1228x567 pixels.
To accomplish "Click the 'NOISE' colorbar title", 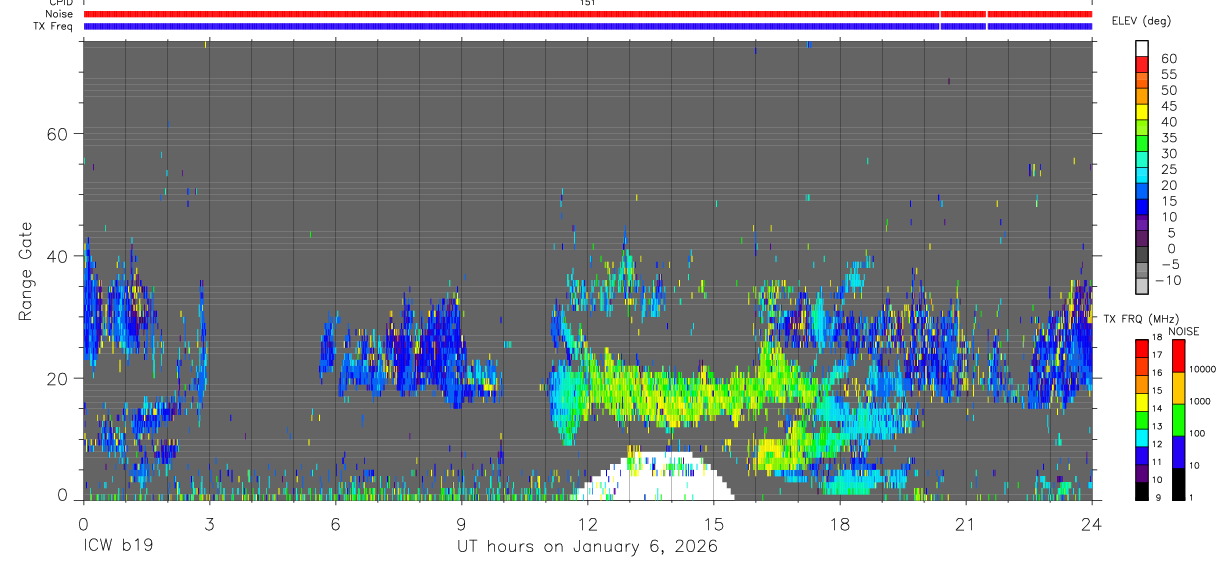I will 1183,331.
